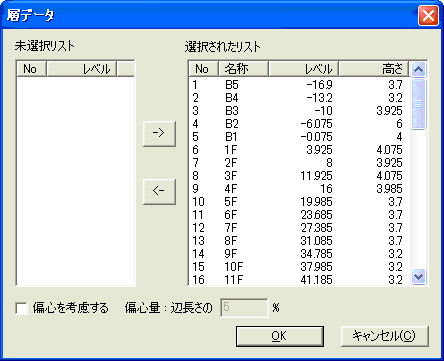This screenshot has width=444, height=361.
Task: Select the B1 row
Action: click(299, 137)
